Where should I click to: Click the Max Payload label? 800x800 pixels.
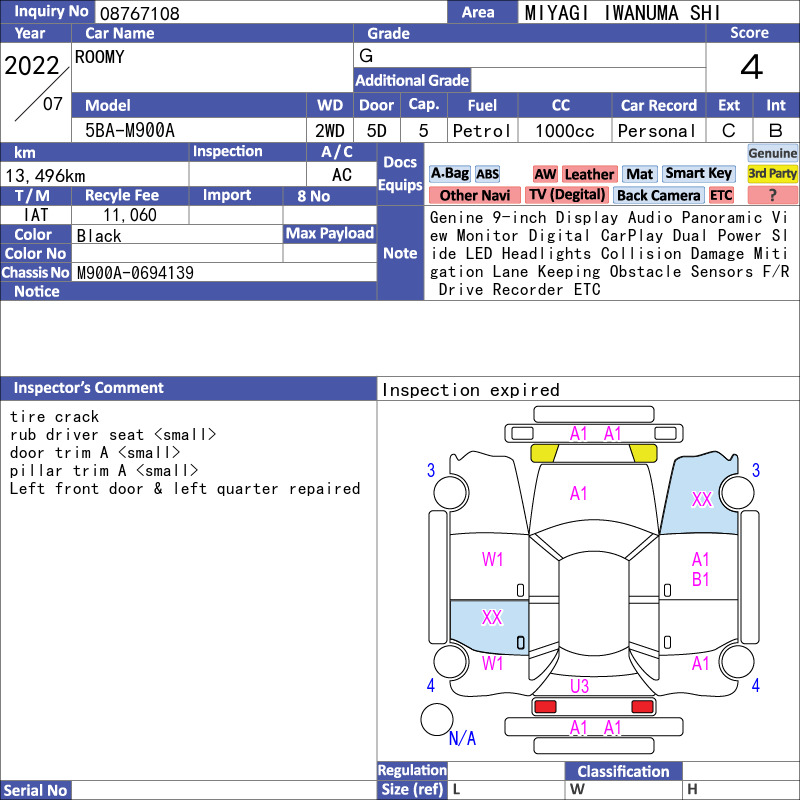(330, 233)
